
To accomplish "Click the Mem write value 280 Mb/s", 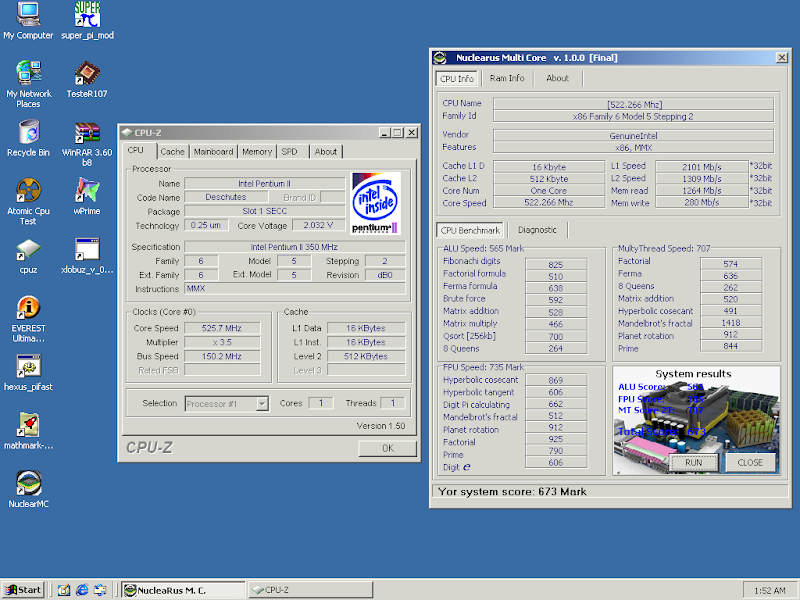I will click(702, 203).
